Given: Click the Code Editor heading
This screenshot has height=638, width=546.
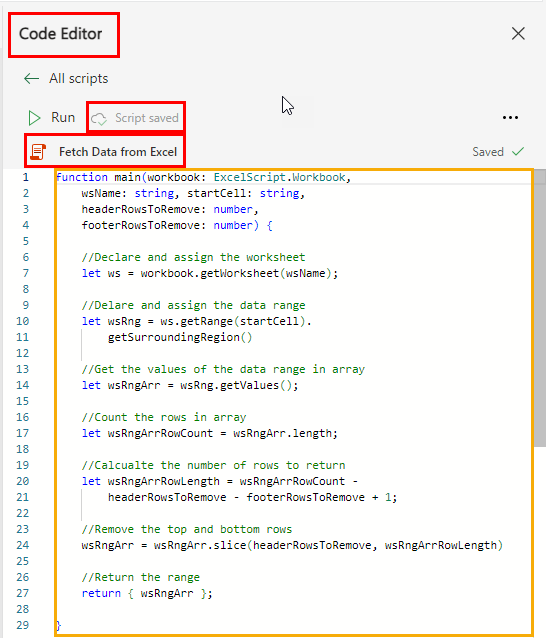Looking at the screenshot, I should (x=61, y=34).
